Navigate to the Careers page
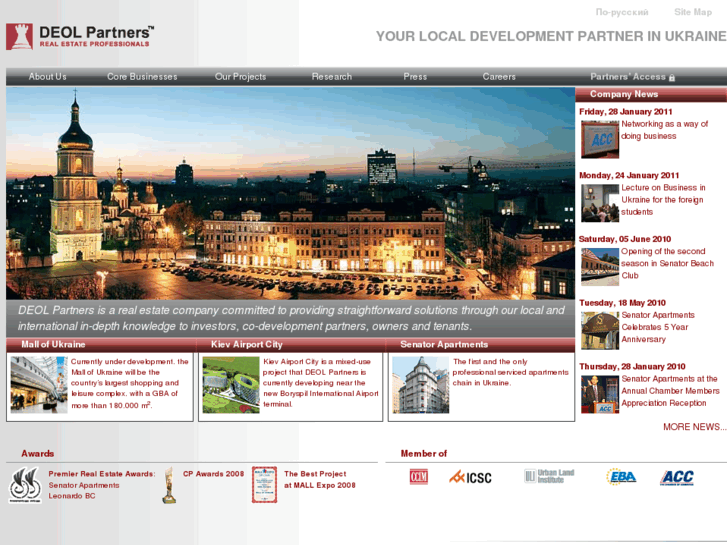The image size is (727, 545). [x=499, y=77]
